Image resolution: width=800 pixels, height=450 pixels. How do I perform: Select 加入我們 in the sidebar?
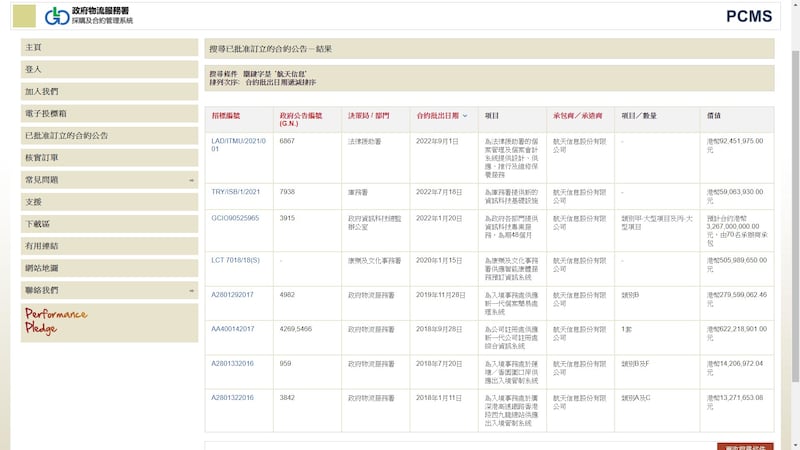click(41, 92)
